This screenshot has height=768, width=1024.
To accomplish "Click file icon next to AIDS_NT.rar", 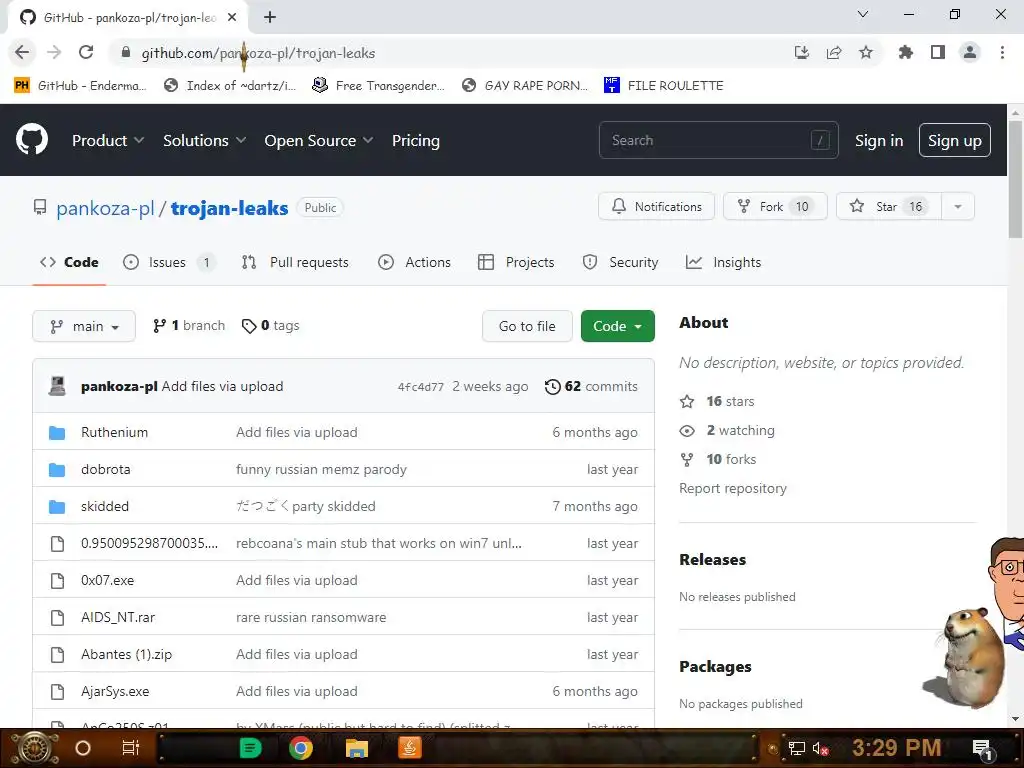I will click(x=57, y=618).
